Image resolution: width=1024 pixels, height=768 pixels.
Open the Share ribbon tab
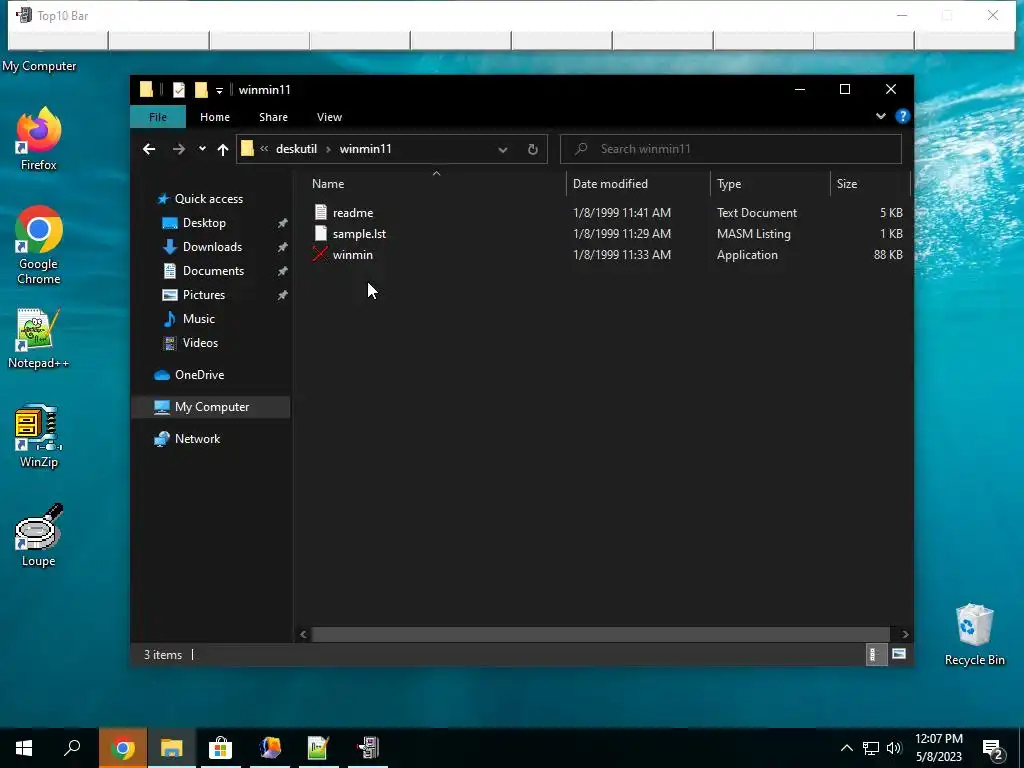pyautogui.click(x=273, y=117)
